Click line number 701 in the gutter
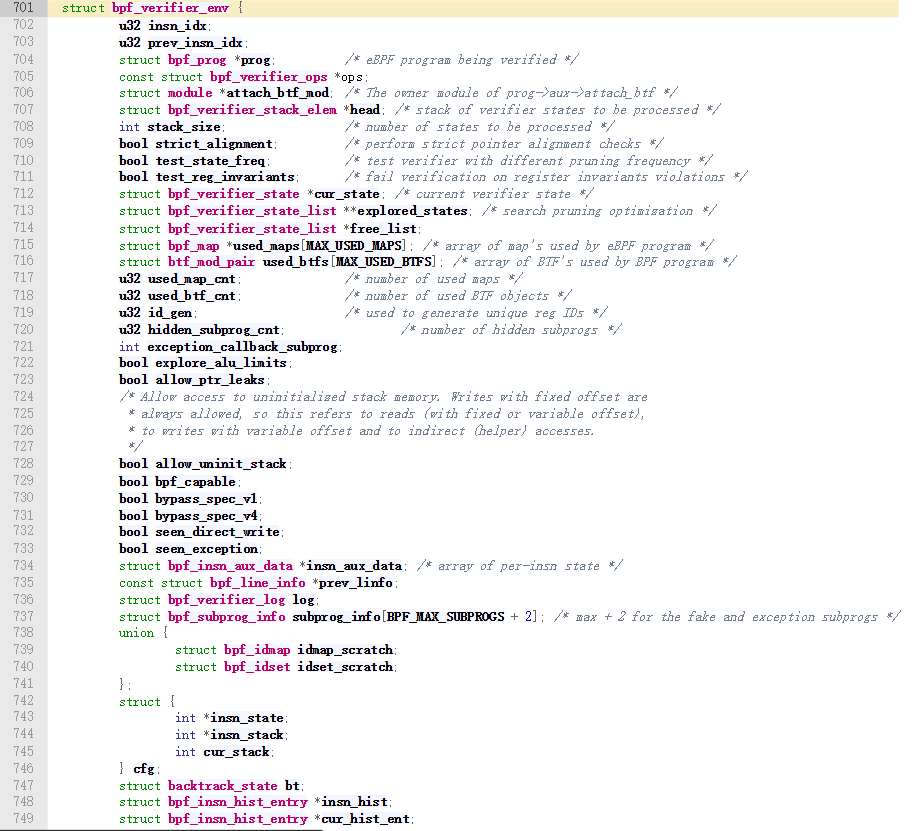This screenshot has width=920, height=831. pyautogui.click(x=23, y=8)
